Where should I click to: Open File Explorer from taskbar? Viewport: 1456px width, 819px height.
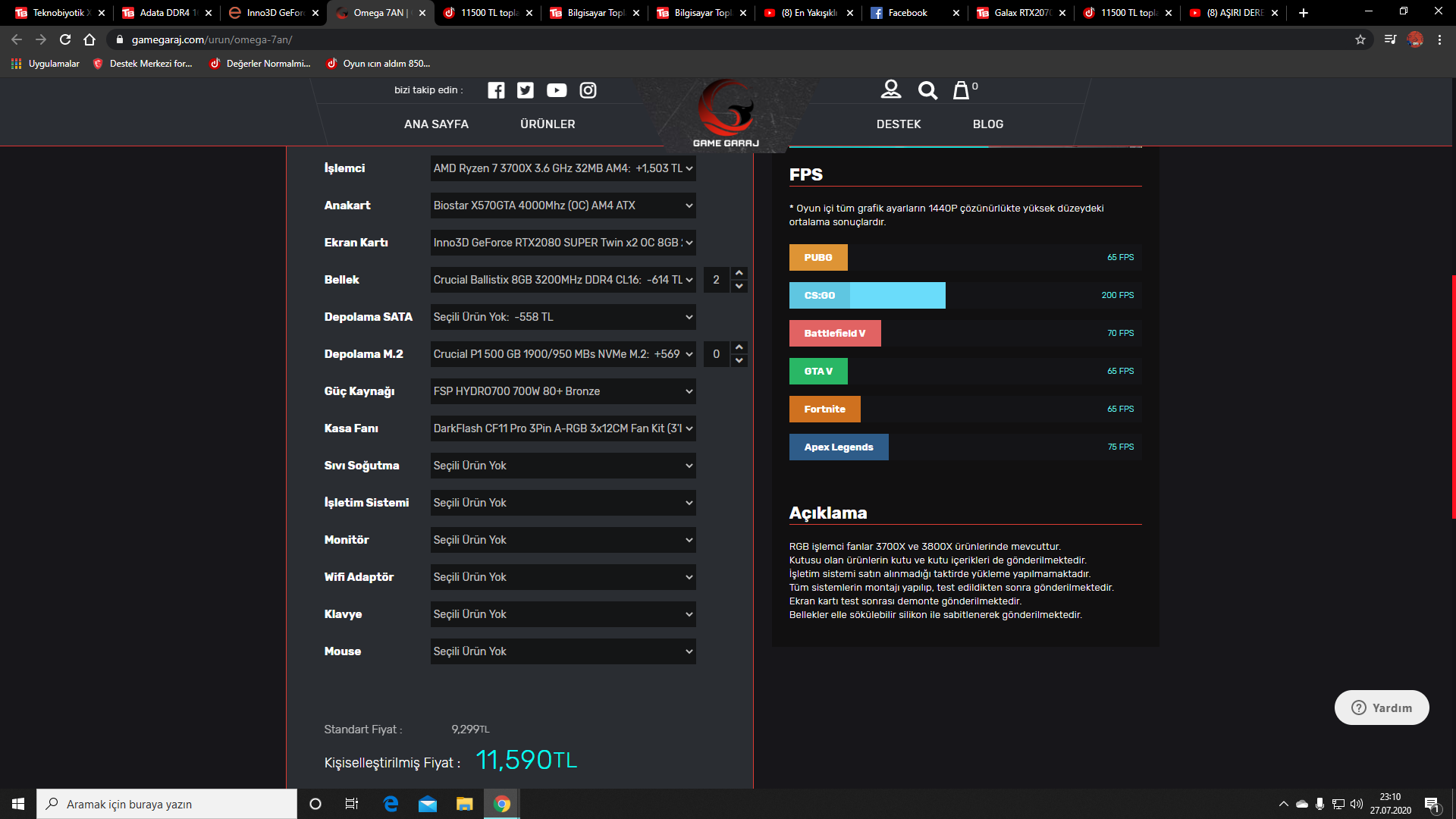[464, 804]
